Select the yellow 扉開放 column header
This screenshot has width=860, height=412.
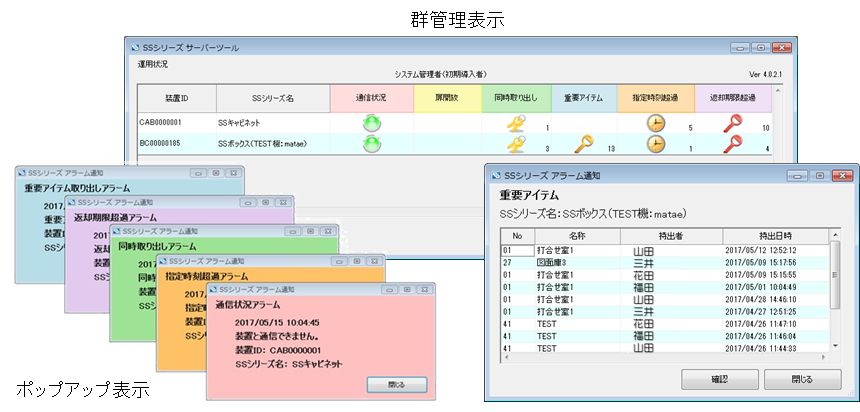(x=448, y=99)
